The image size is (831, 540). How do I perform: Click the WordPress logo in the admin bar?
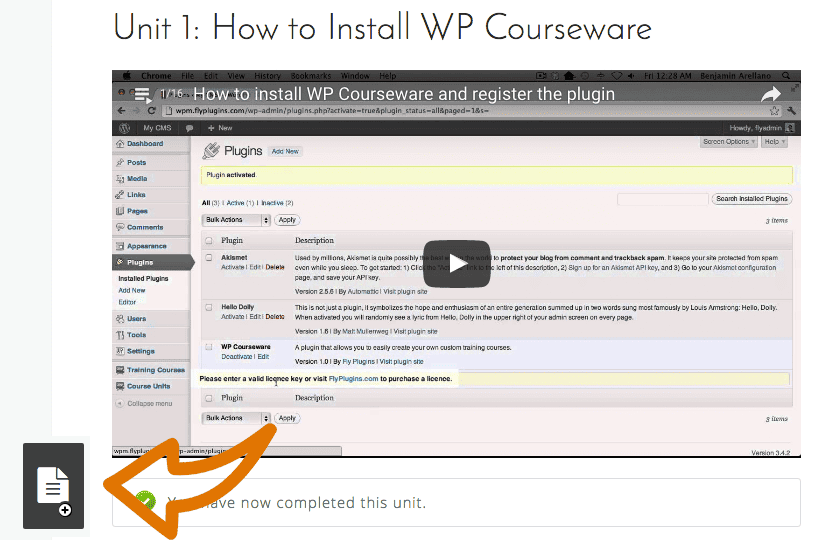125,128
